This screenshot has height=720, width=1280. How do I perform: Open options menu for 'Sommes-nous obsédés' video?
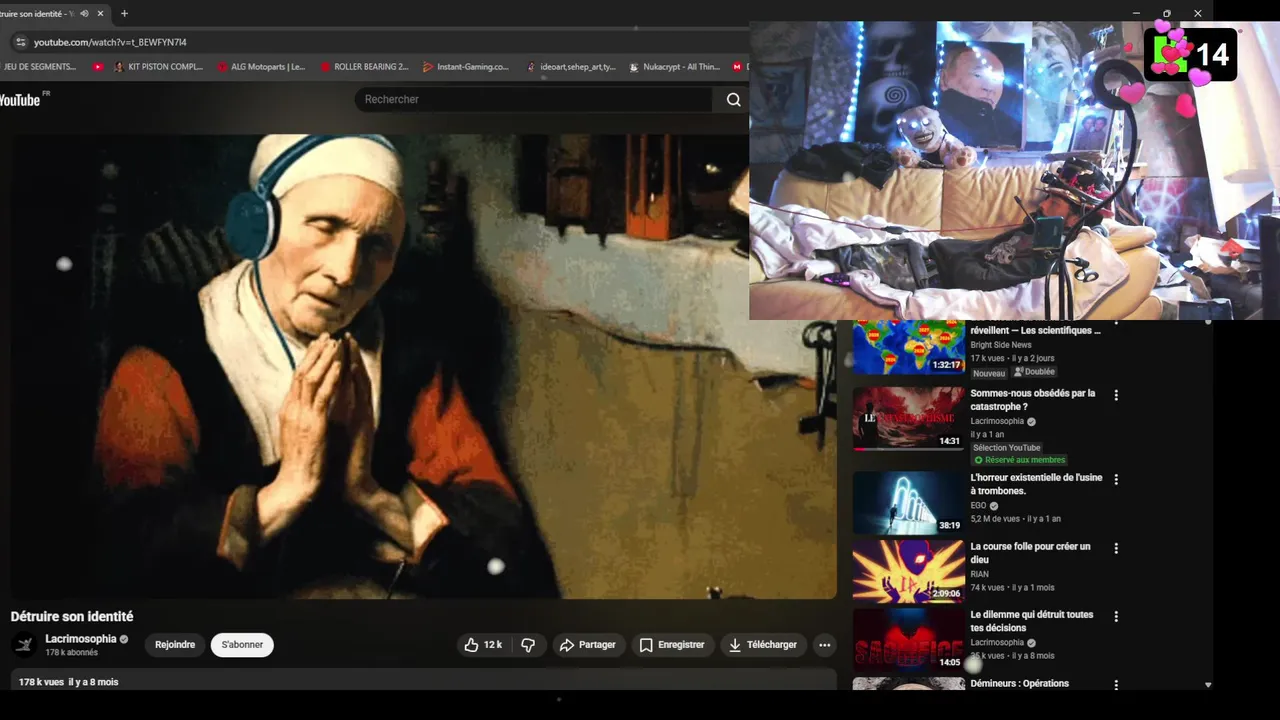1116,395
